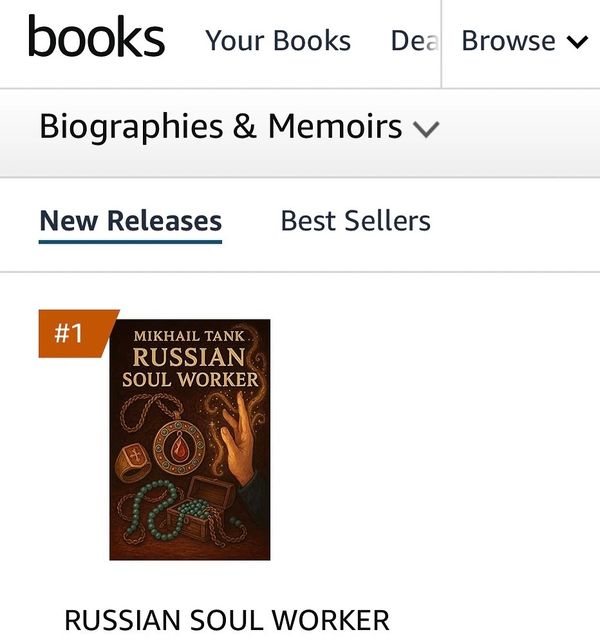Click the chevron next to Biographies & Memoirs
Viewport: 600px width, 641px height.
tap(426, 129)
